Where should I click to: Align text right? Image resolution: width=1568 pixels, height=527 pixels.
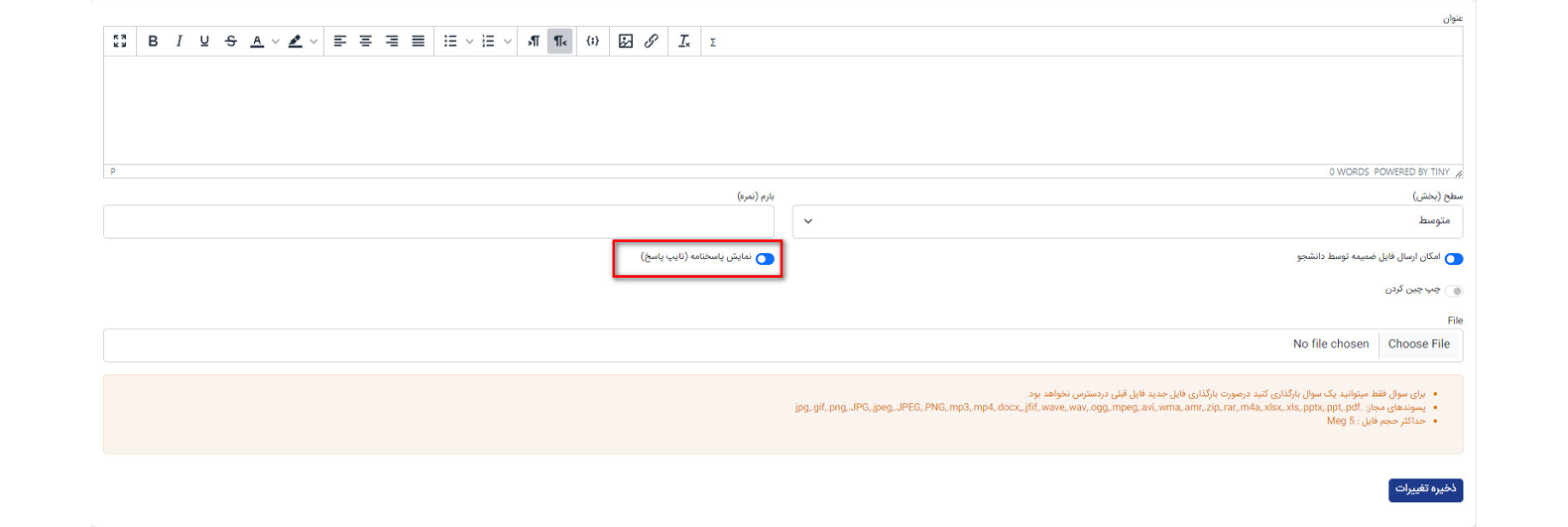[392, 42]
